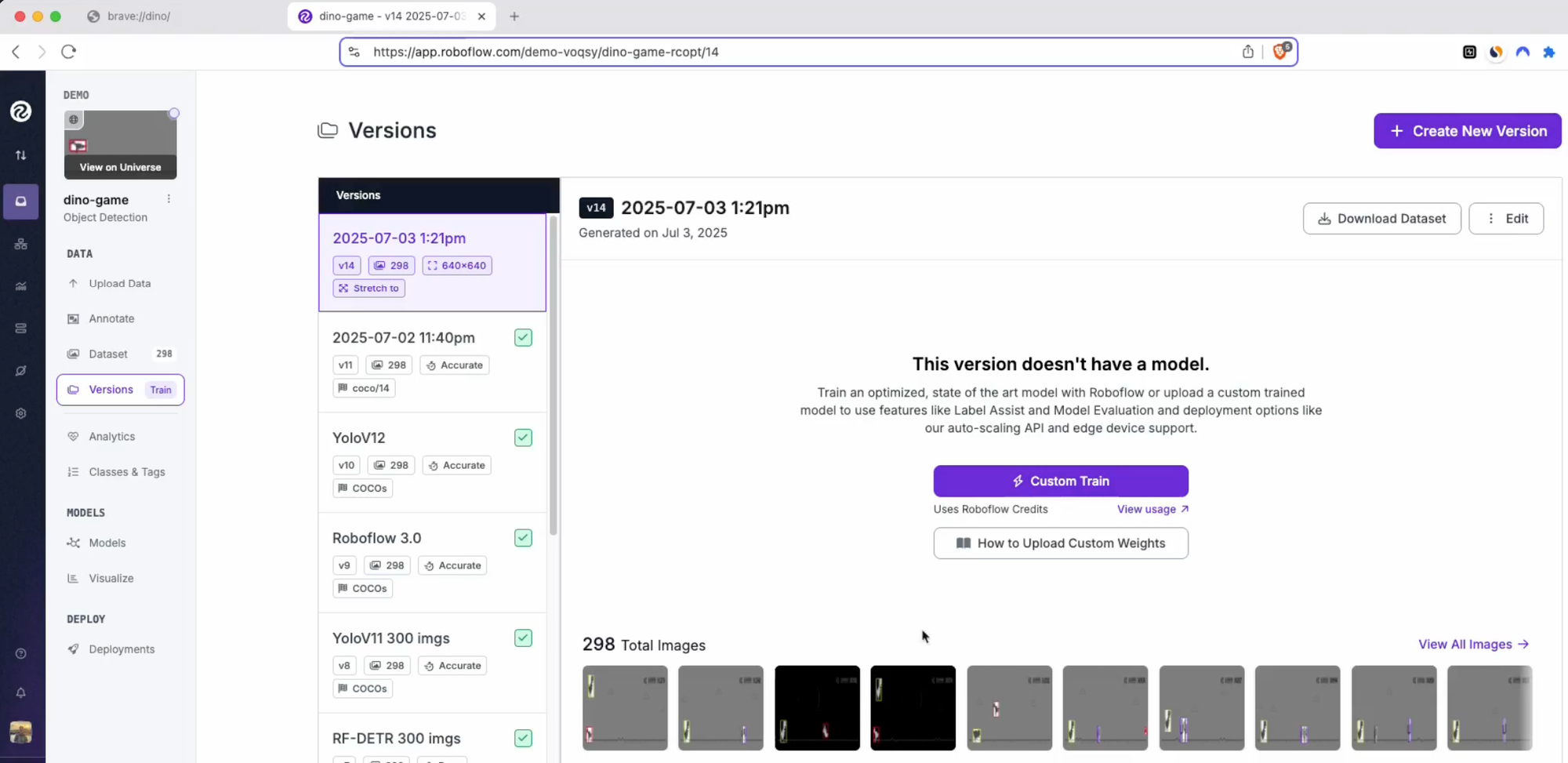Open the notifications bell icon
The width and height of the screenshot is (1568, 763).
click(21, 692)
